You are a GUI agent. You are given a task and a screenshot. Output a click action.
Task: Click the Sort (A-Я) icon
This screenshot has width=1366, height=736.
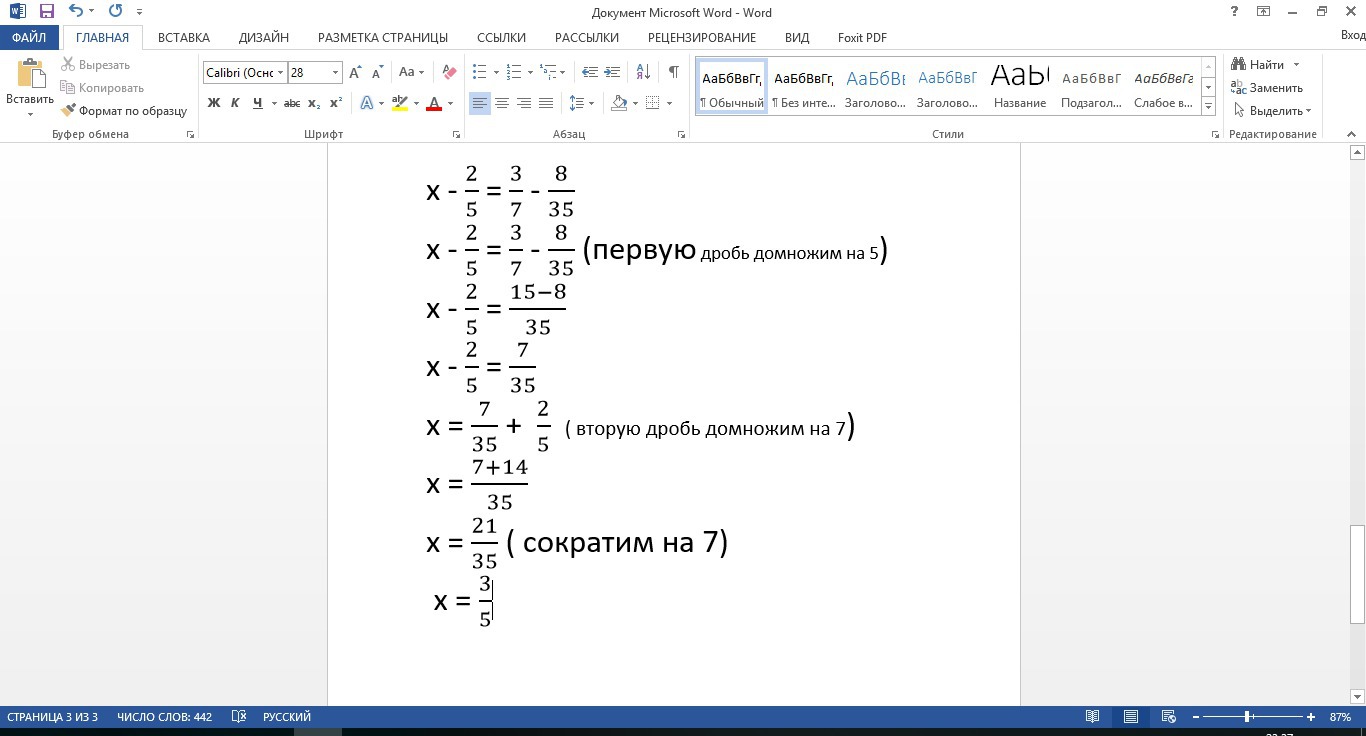click(x=644, y=72)
